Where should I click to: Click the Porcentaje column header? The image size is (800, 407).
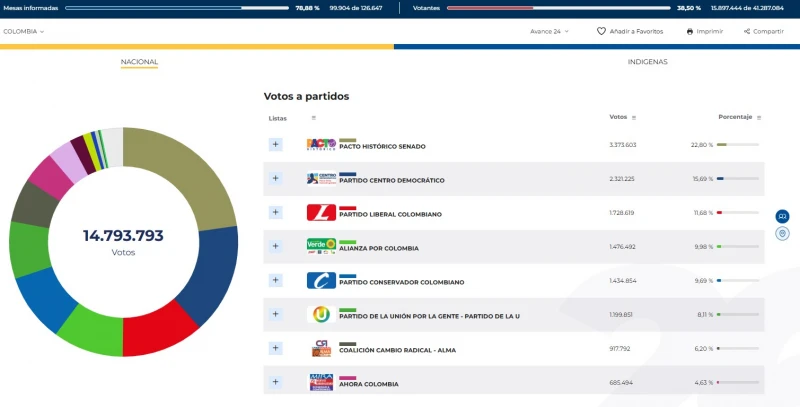(x=735, y=117)
